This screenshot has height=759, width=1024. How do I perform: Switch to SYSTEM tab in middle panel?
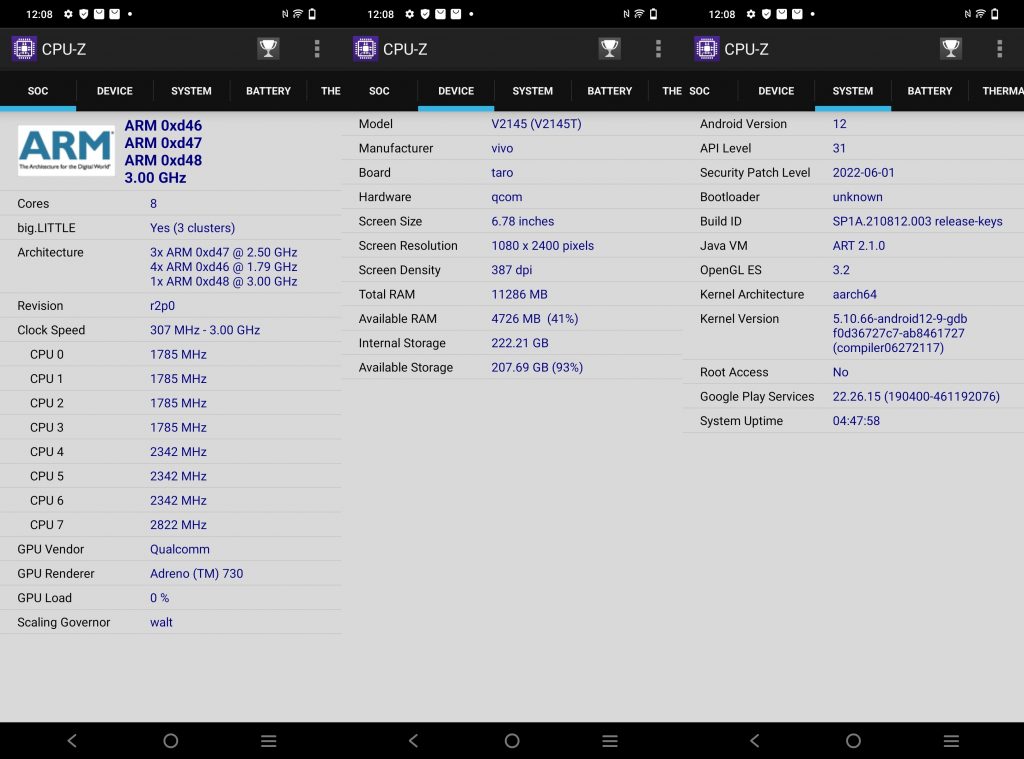[533, 91]
